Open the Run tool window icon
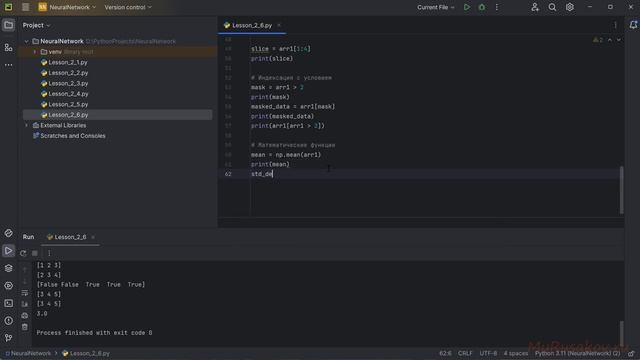This screenshot has width=640, height=360. (8, 251)
